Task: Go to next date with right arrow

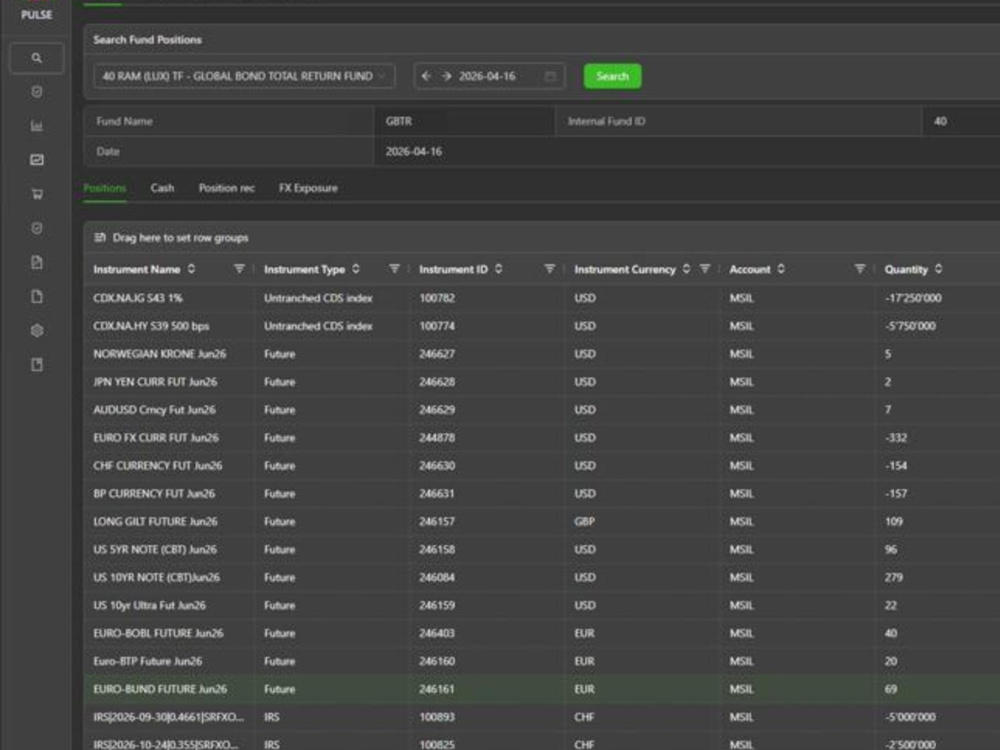Action: 446,76
